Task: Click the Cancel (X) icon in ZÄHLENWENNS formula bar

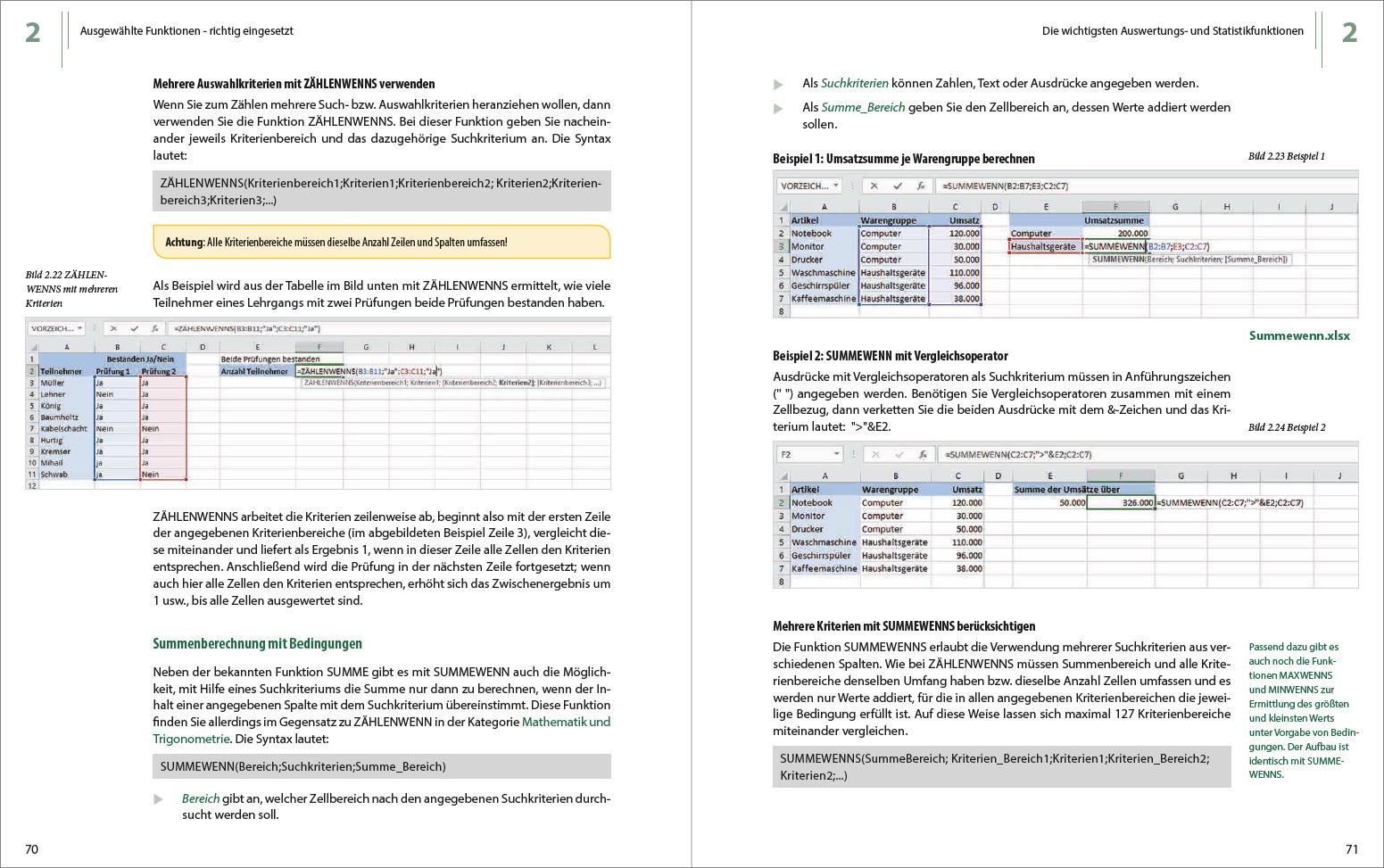Action: pos(113,328)
